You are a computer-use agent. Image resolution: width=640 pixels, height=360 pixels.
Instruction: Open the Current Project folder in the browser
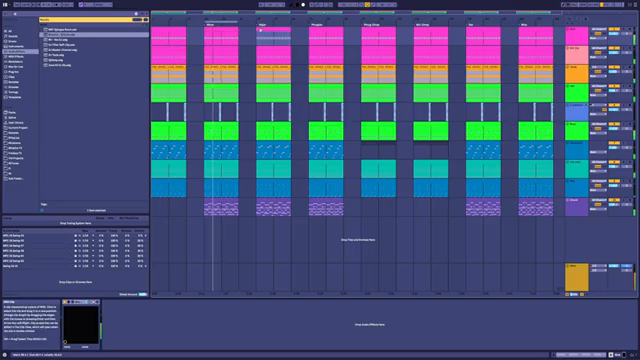point(18,128)
